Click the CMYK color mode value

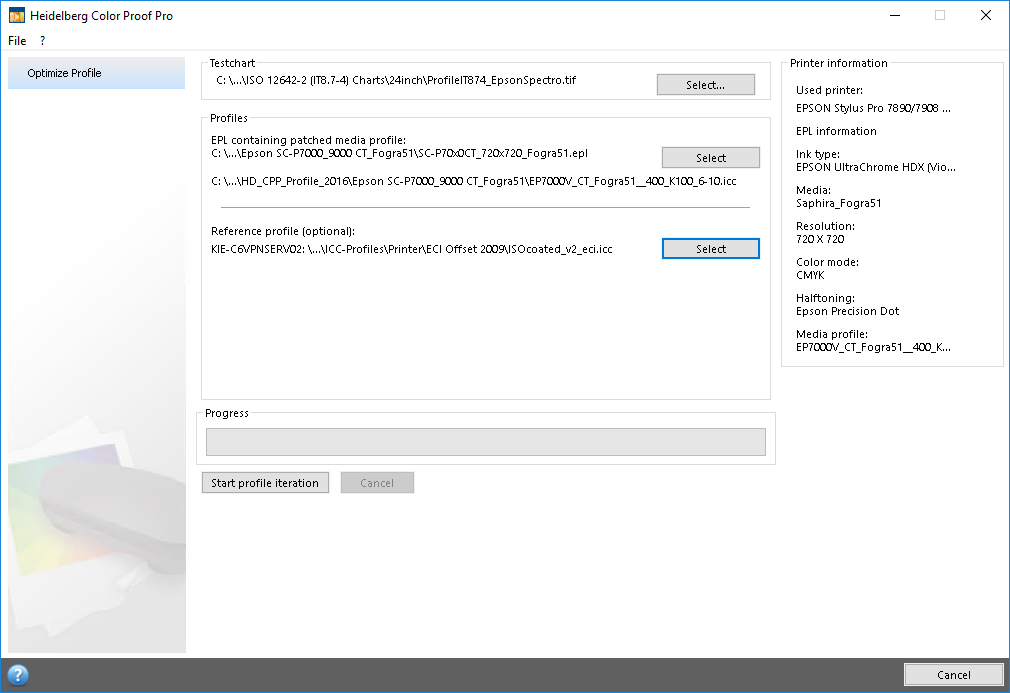tap(810, 276)
